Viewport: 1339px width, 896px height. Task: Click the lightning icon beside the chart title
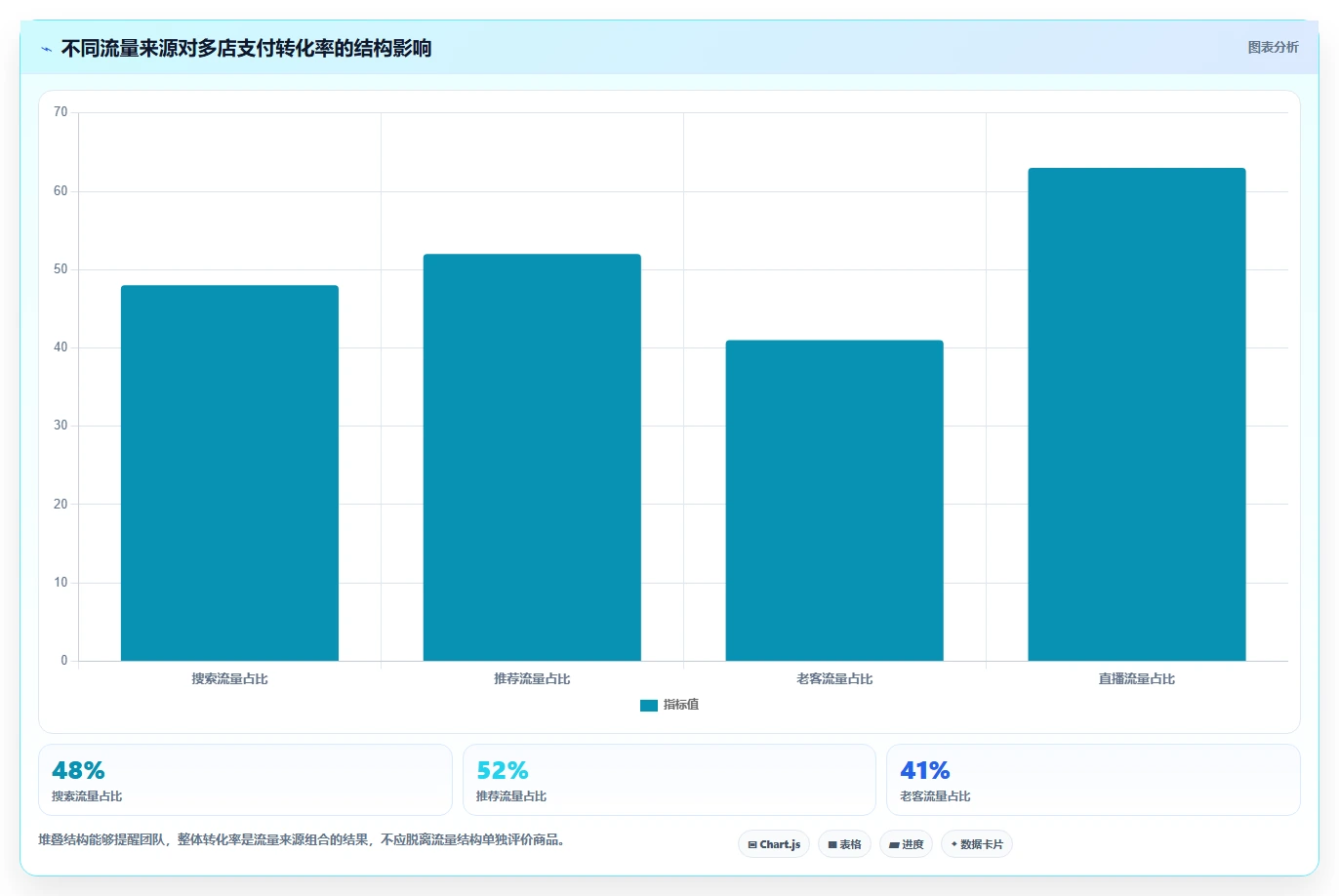(47, 49)
